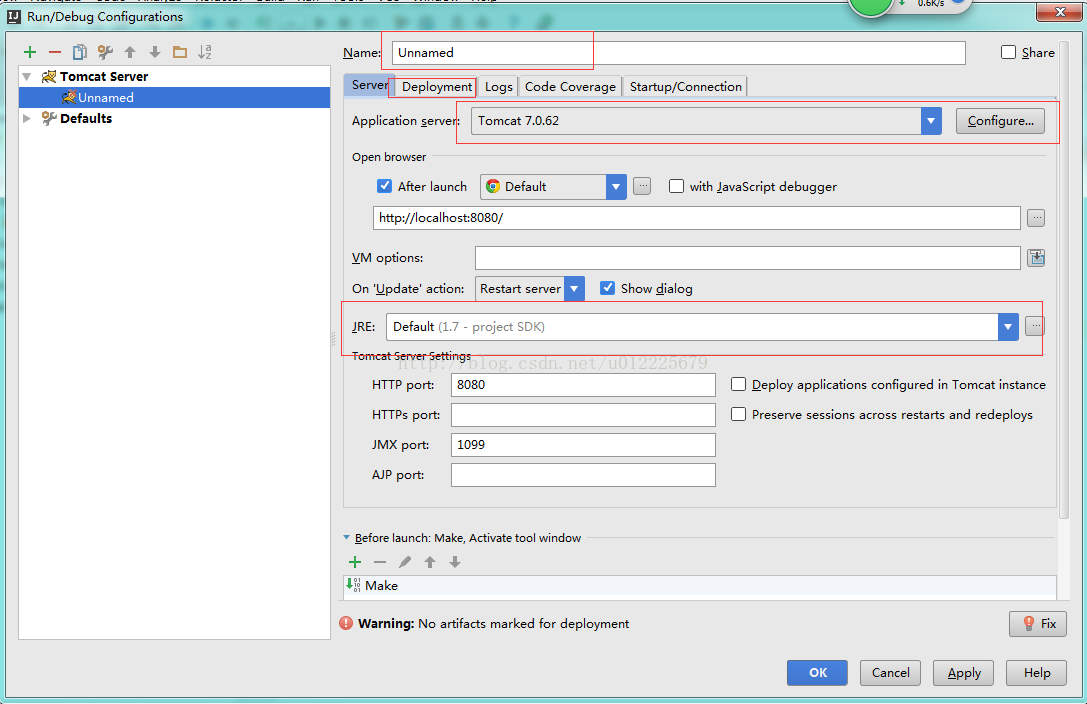The width and height of the screenshot is (1087, 704).
Task: Open the Restart server action dropdown
Action: click(x=574, y=288)
